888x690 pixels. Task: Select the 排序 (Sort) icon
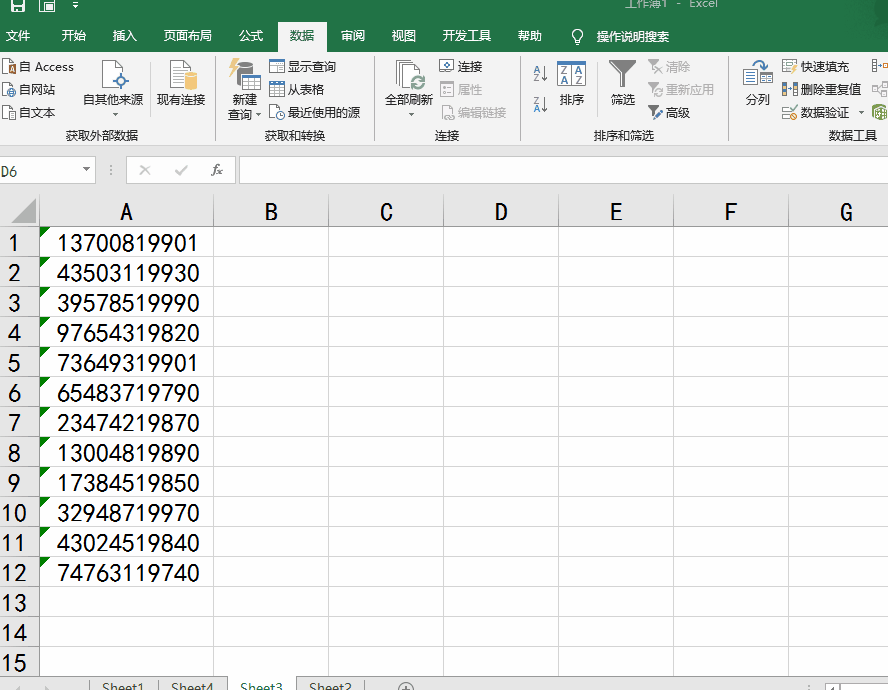pyautogui.click(x=573, y=88)
